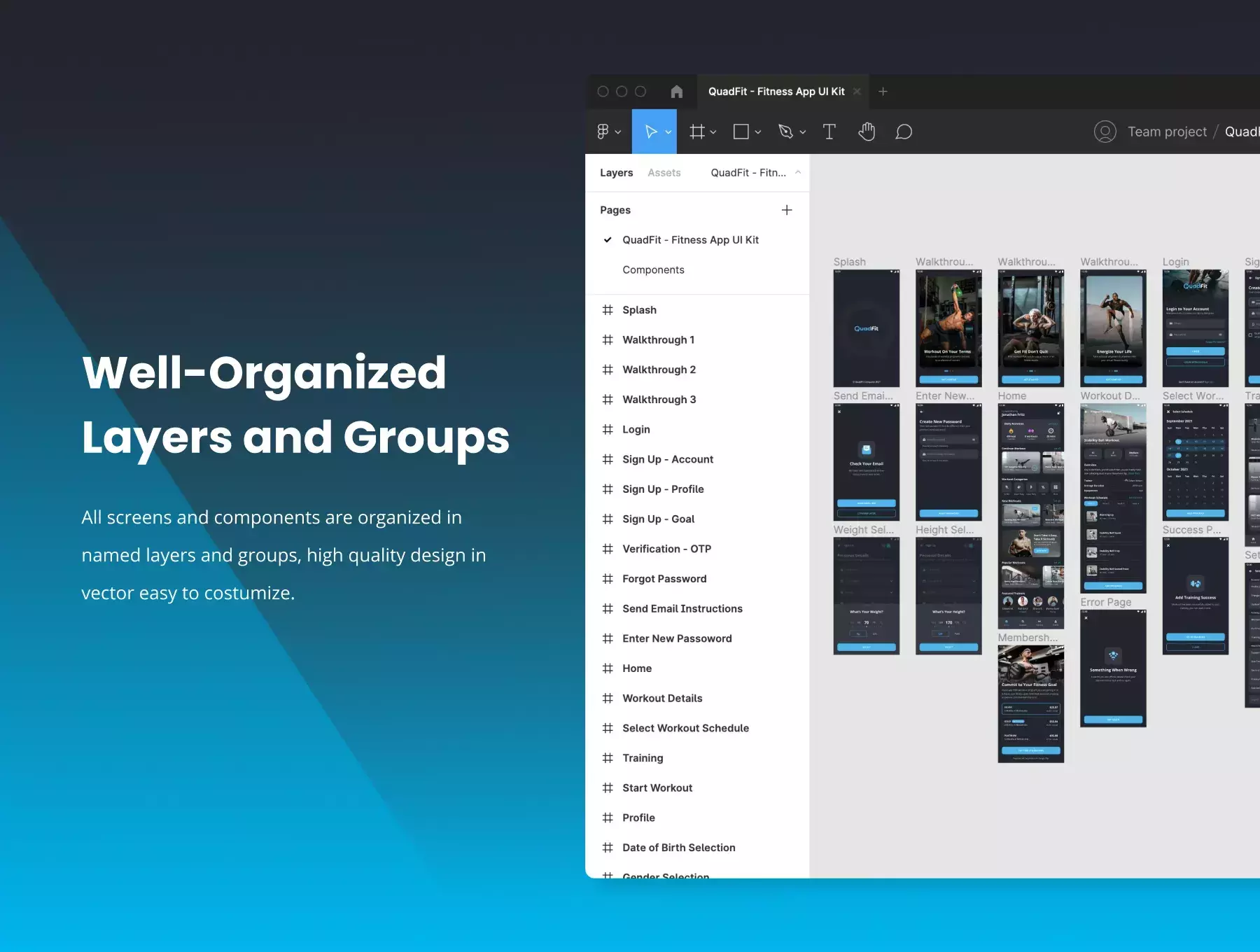Click the Splash screen thumbnail on canvas
The height and width of the screenshot is (952, 1260).
tap(866, 328)
